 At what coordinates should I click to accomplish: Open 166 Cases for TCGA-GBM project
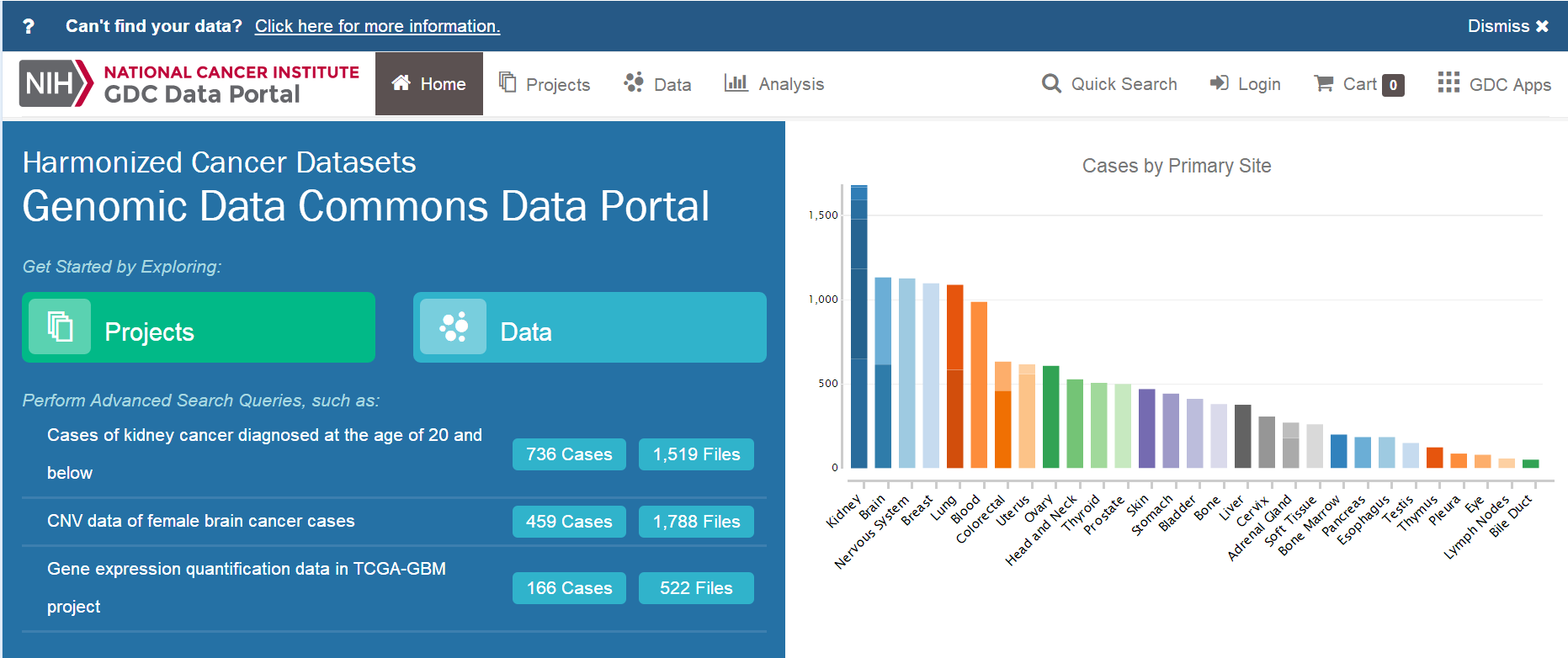click(569, 588)
